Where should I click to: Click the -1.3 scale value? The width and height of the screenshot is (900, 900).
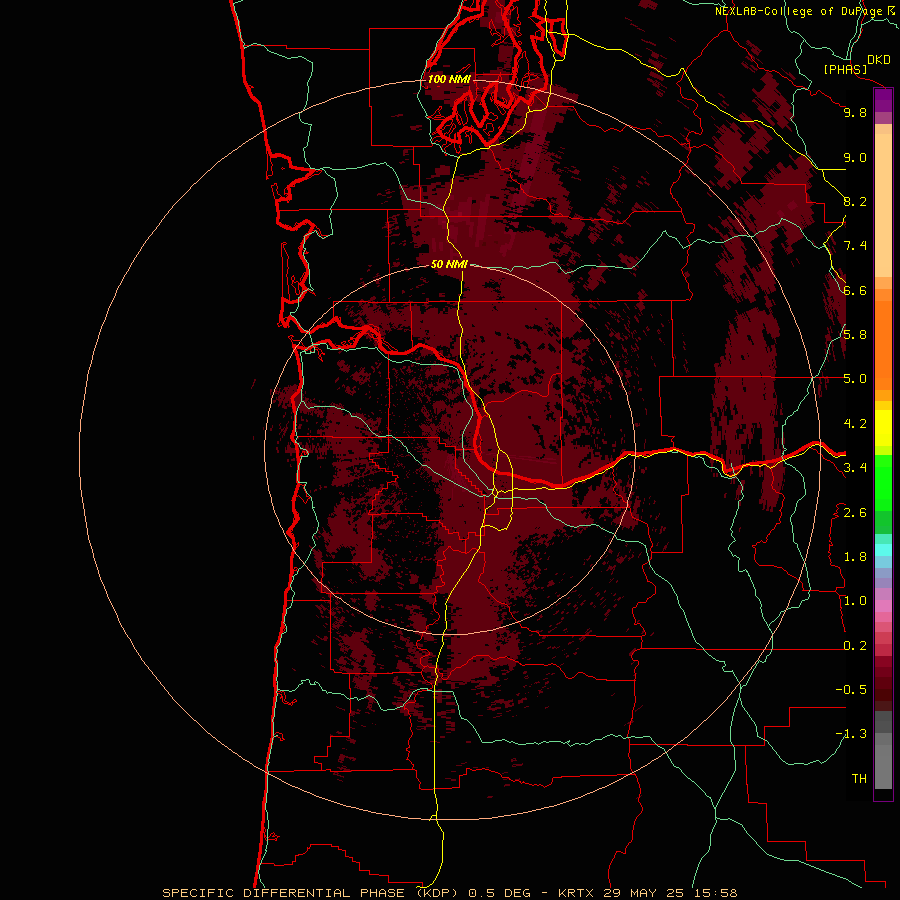(851, 734)
